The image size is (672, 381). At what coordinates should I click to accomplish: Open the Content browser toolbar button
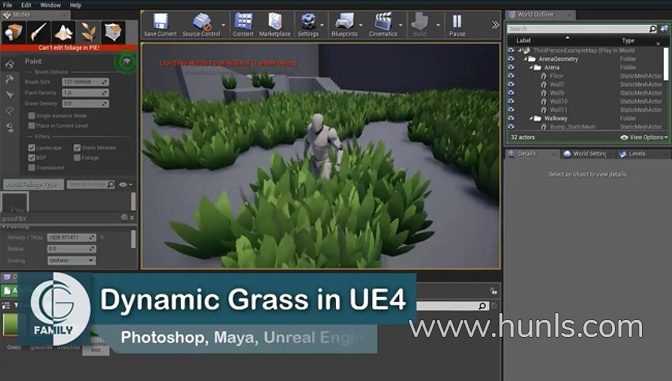pos(243,24)
